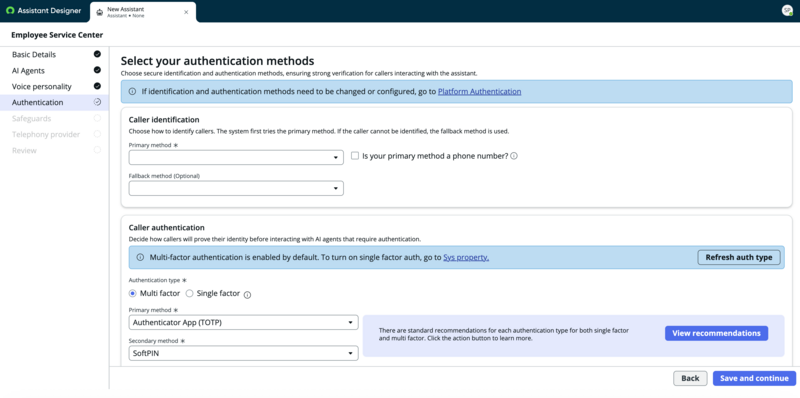The height and width of the screenshot is (398, 800).
Task: Click Save and continue
Action: (x=754, y=378)
